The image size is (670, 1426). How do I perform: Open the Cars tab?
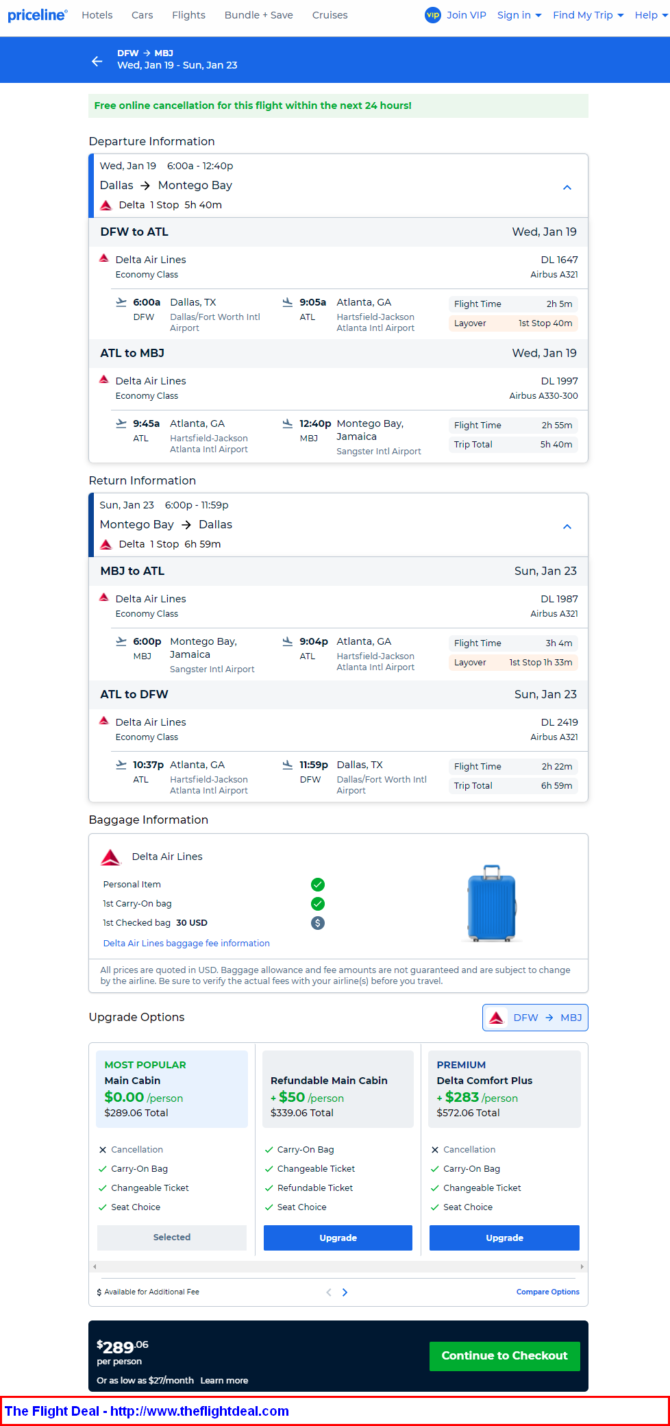[x=142, y=15]
